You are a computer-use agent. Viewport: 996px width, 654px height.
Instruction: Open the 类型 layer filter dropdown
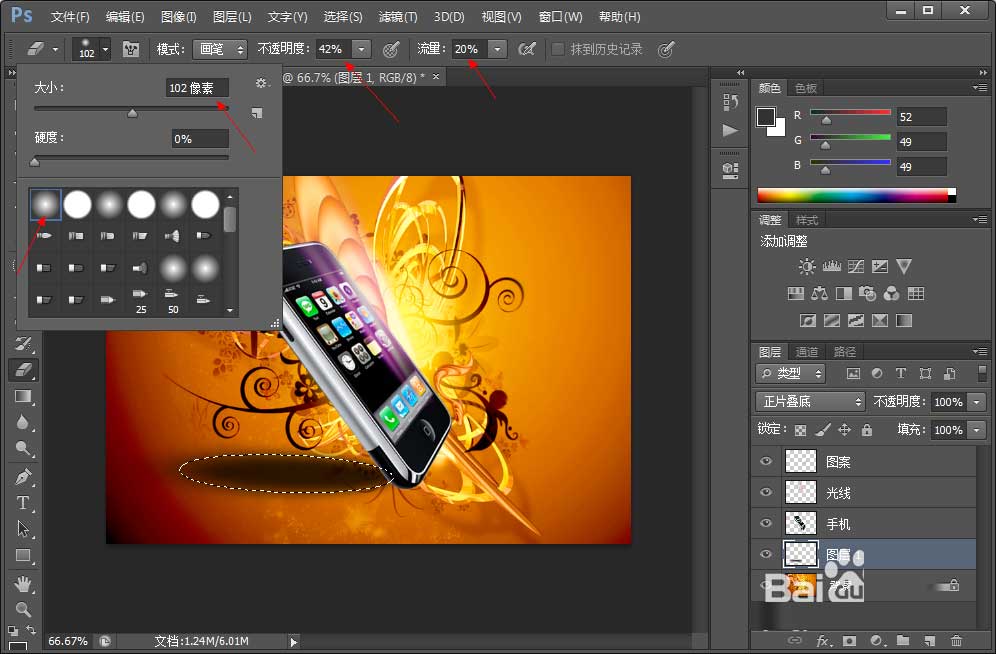[x=790, y=373]
